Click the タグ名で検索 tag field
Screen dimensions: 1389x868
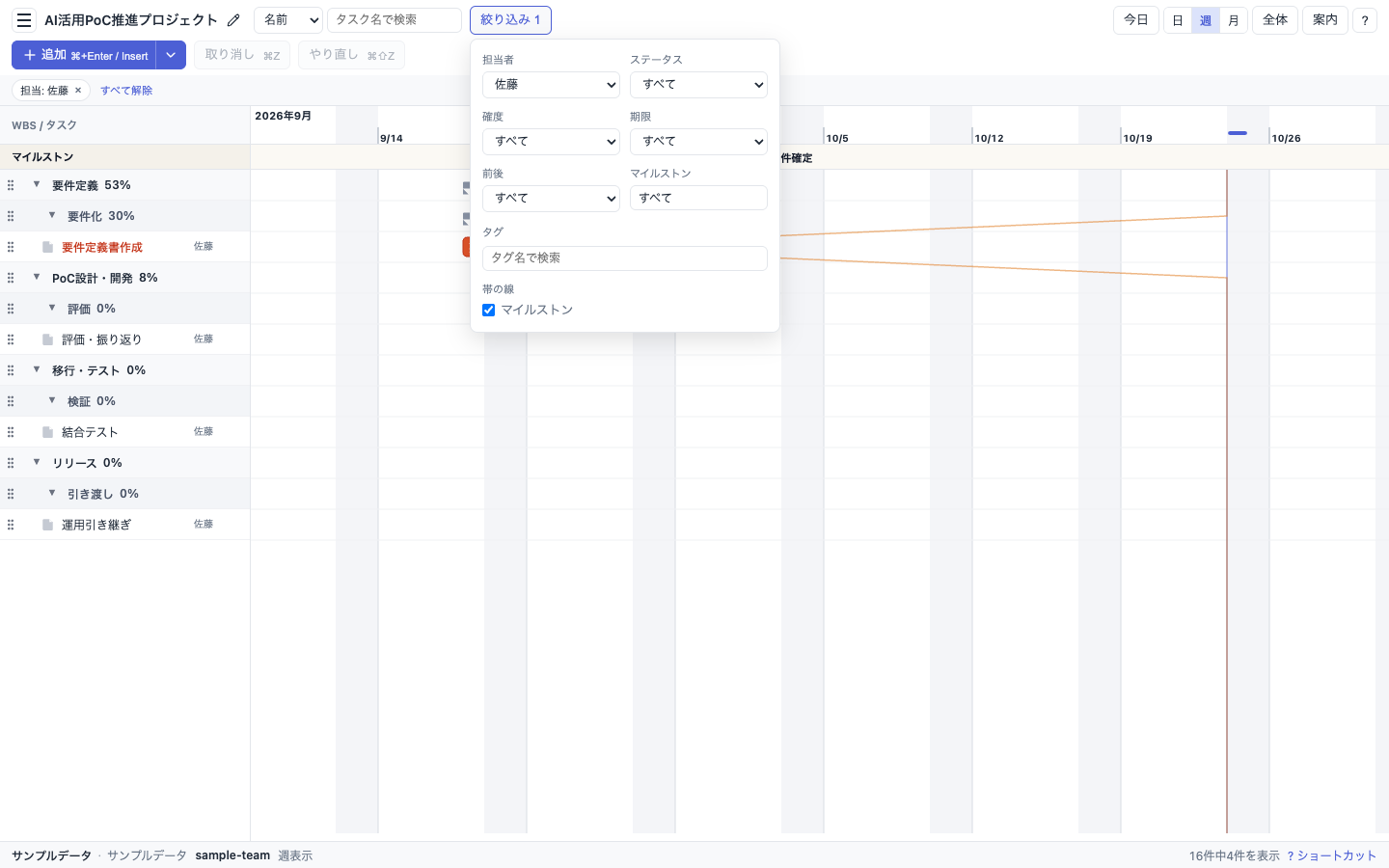point(625,258)
